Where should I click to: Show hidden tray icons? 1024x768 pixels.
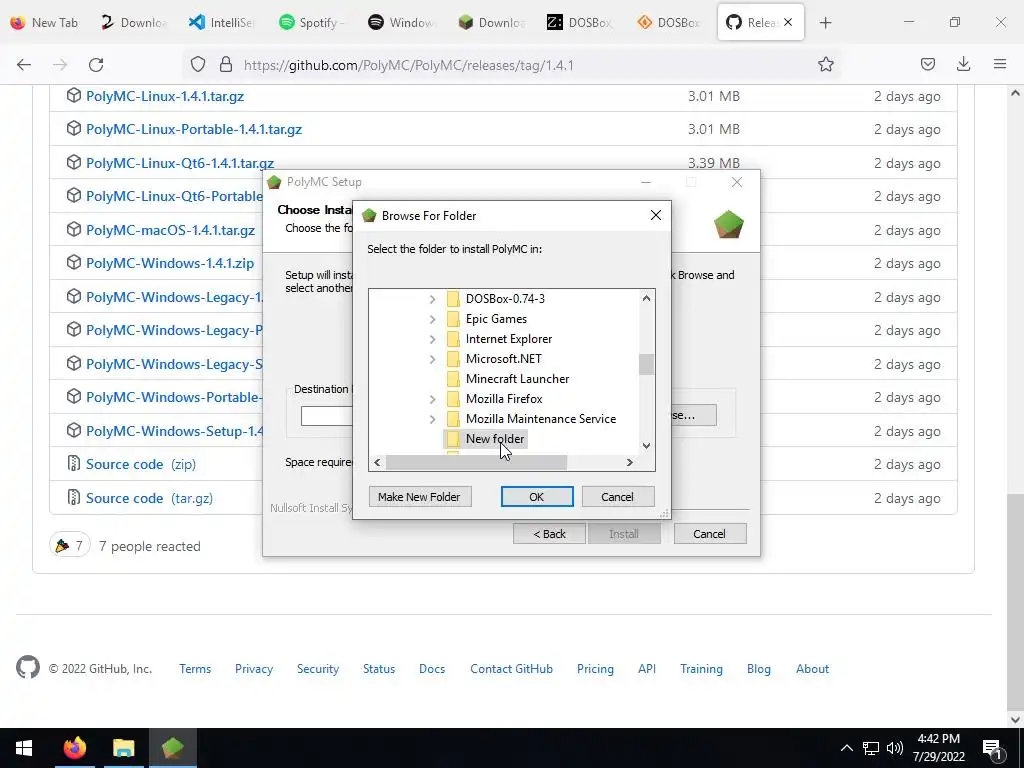click(846, 748)
